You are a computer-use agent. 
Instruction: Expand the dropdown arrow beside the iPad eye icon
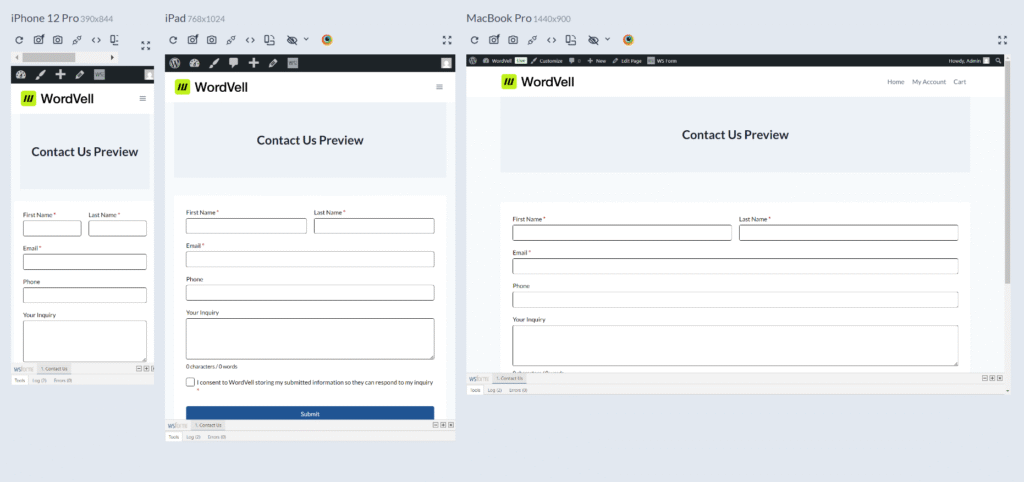(306, 40)
